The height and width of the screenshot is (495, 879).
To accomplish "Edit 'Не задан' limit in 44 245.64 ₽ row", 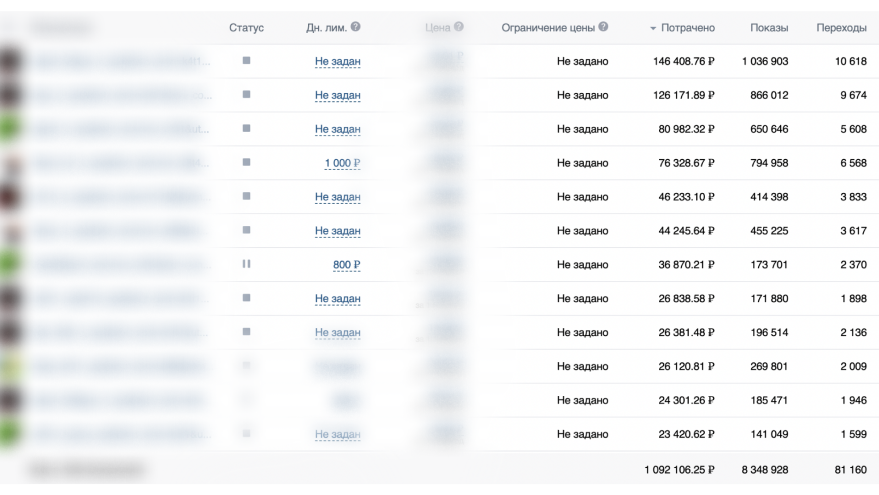I will [337, 231].
